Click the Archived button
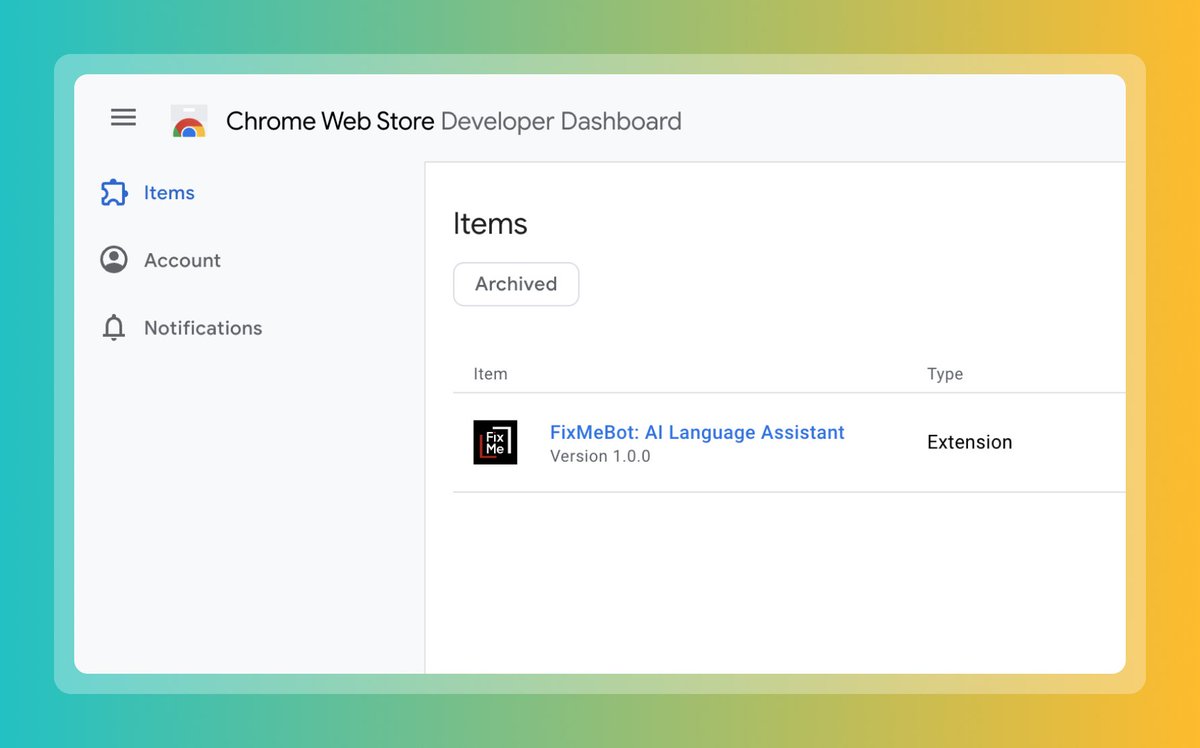The width and height of the screenshot is (1200, 748). tap(516, 284)
